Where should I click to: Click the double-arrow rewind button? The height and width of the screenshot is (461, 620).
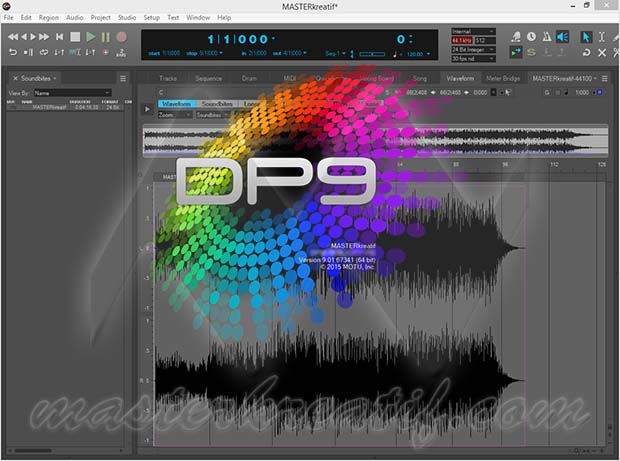(13, 37)
